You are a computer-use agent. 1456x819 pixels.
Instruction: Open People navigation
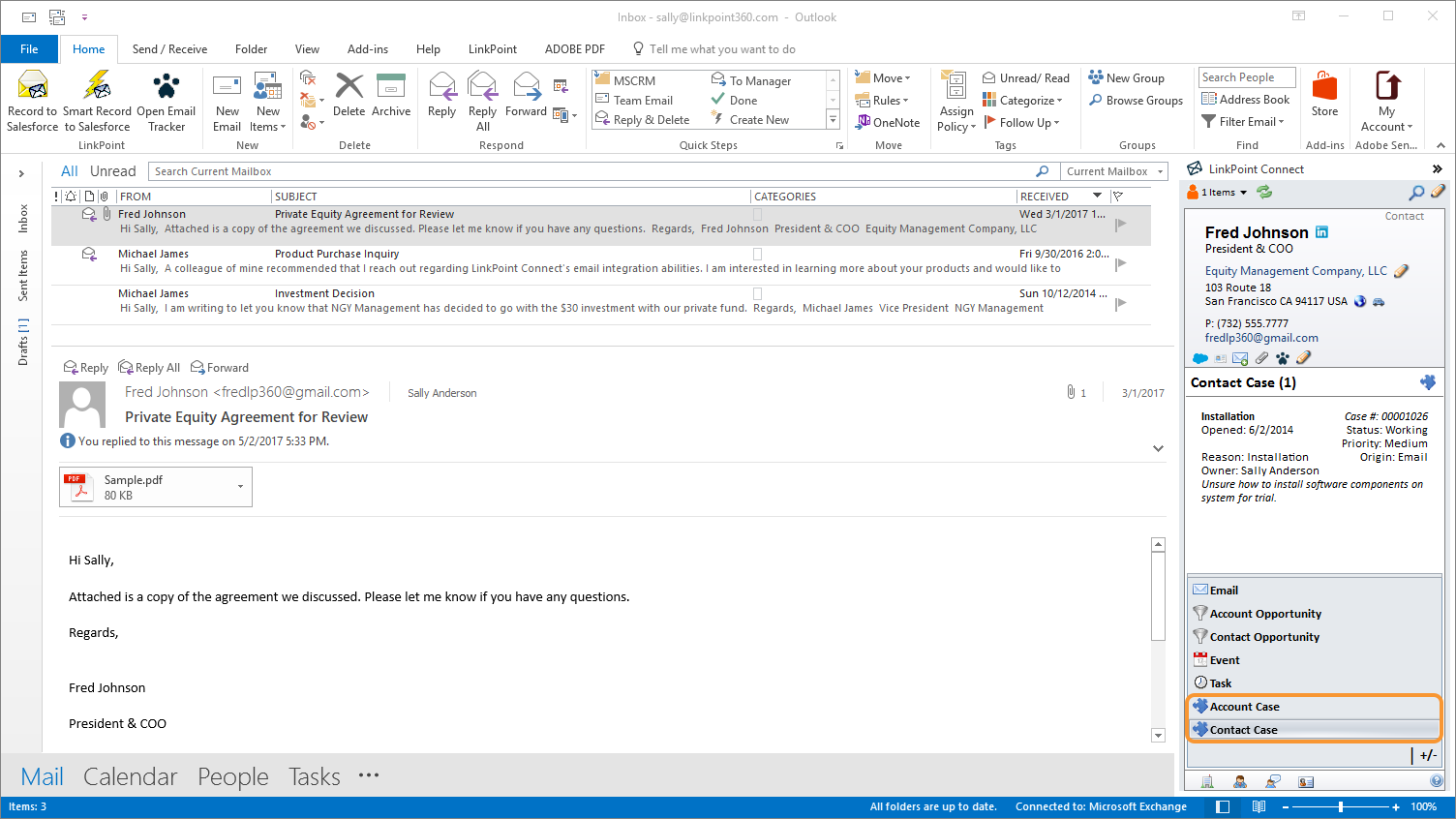point(233,776)
